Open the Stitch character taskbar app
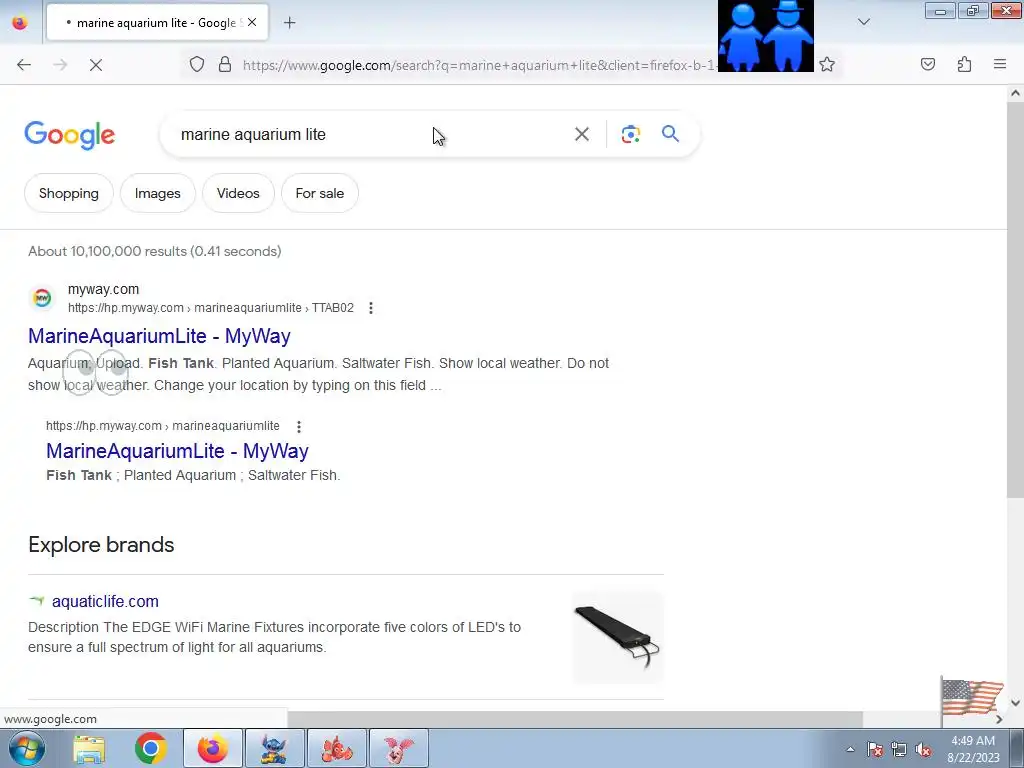Image resolution: width=1024 pixels, height=768 pixels. point(274,748)
